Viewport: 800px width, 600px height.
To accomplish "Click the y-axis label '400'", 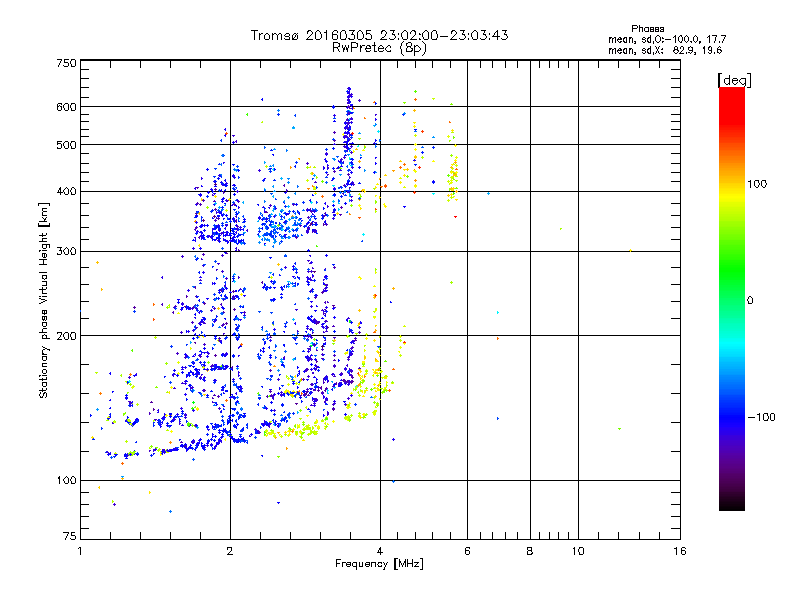I will [66, 191].
